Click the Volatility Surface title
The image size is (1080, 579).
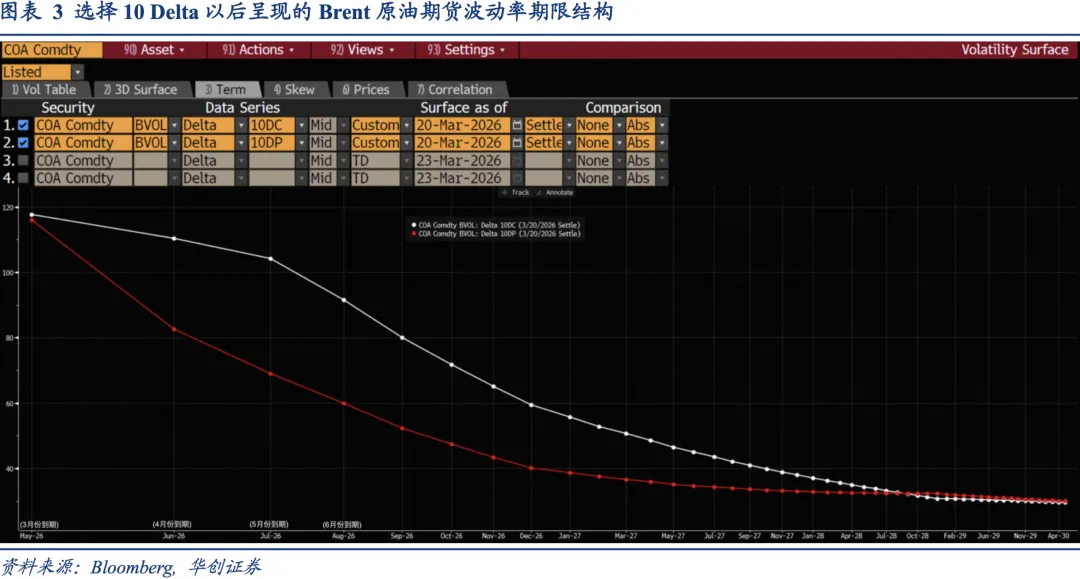(1015, 50)
